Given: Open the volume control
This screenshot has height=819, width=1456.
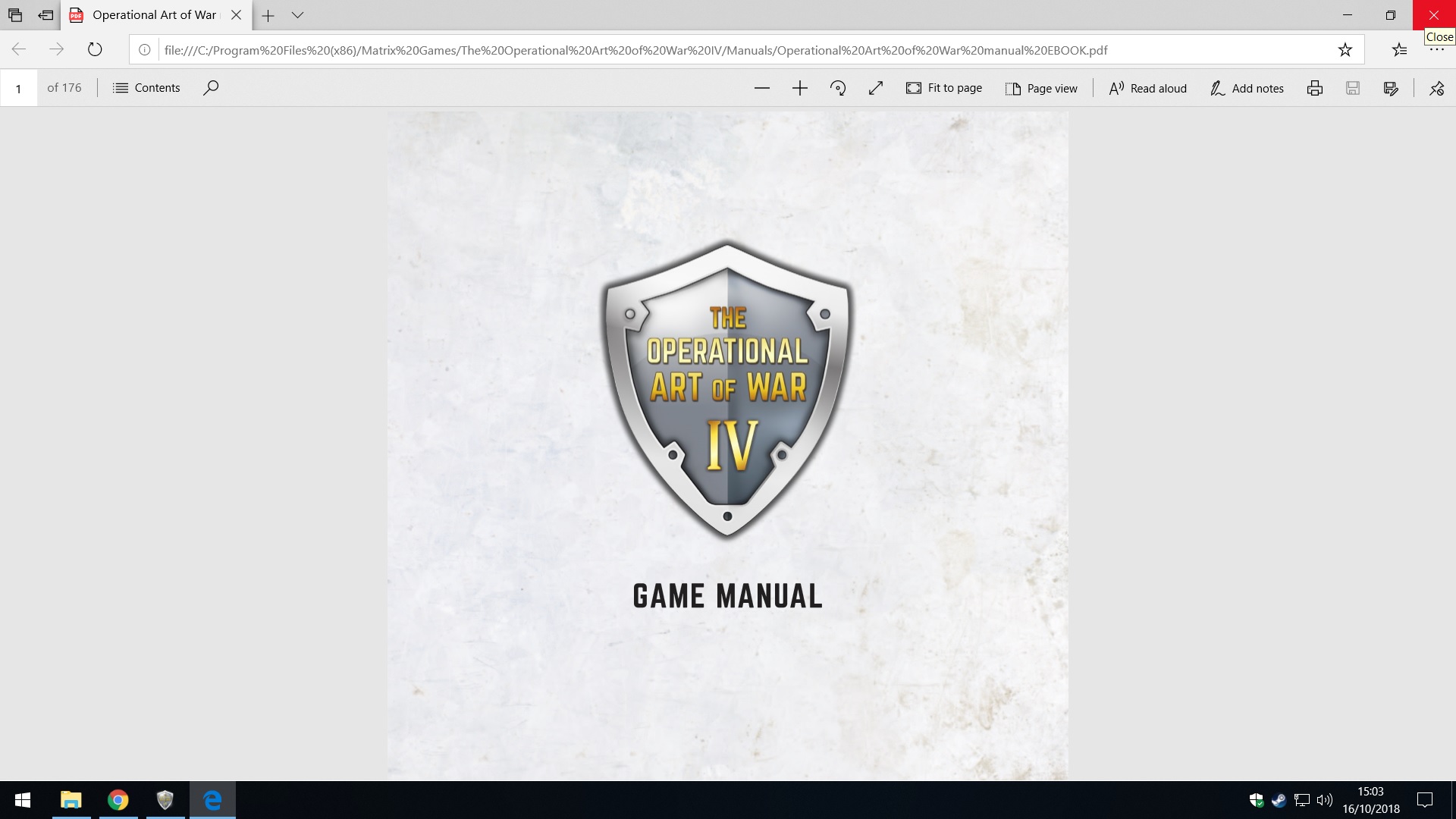Looking at the screenshot, I should (x=1325, y=800).
